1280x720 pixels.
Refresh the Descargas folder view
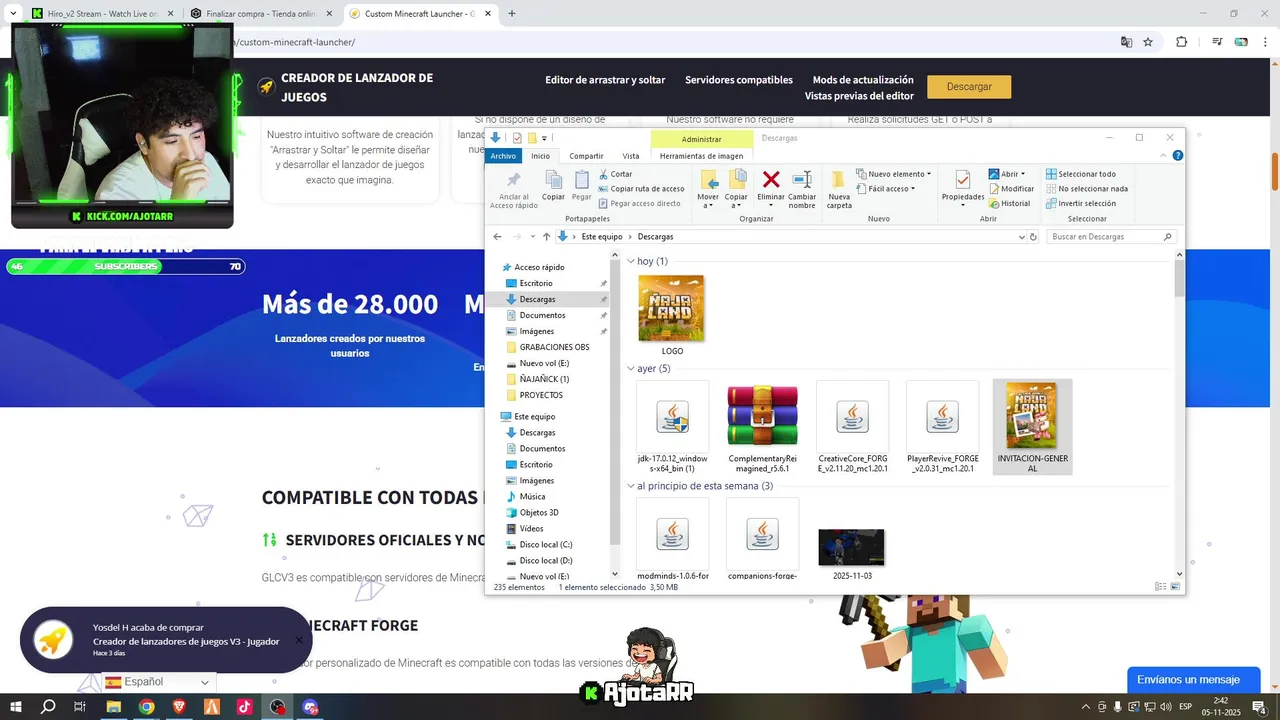pyautogui.click(x=1034, y=237)
